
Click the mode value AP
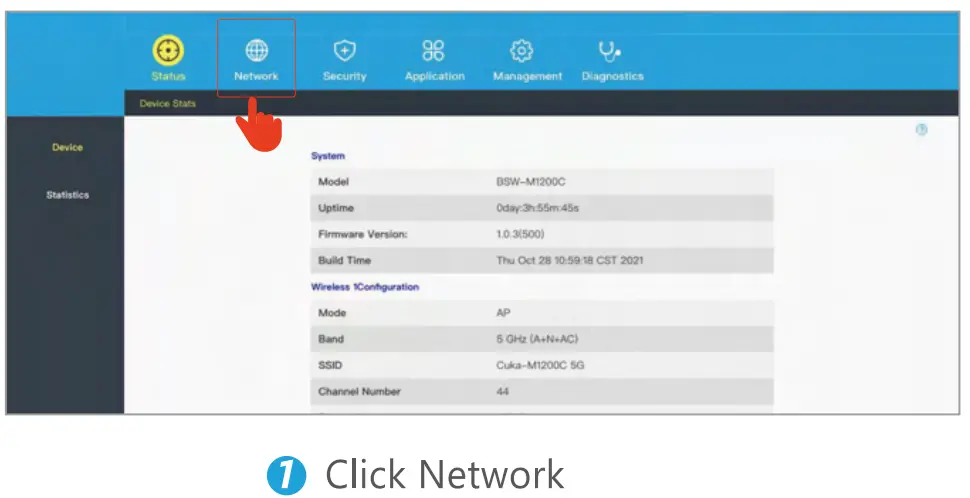click(x=504, y=313)
